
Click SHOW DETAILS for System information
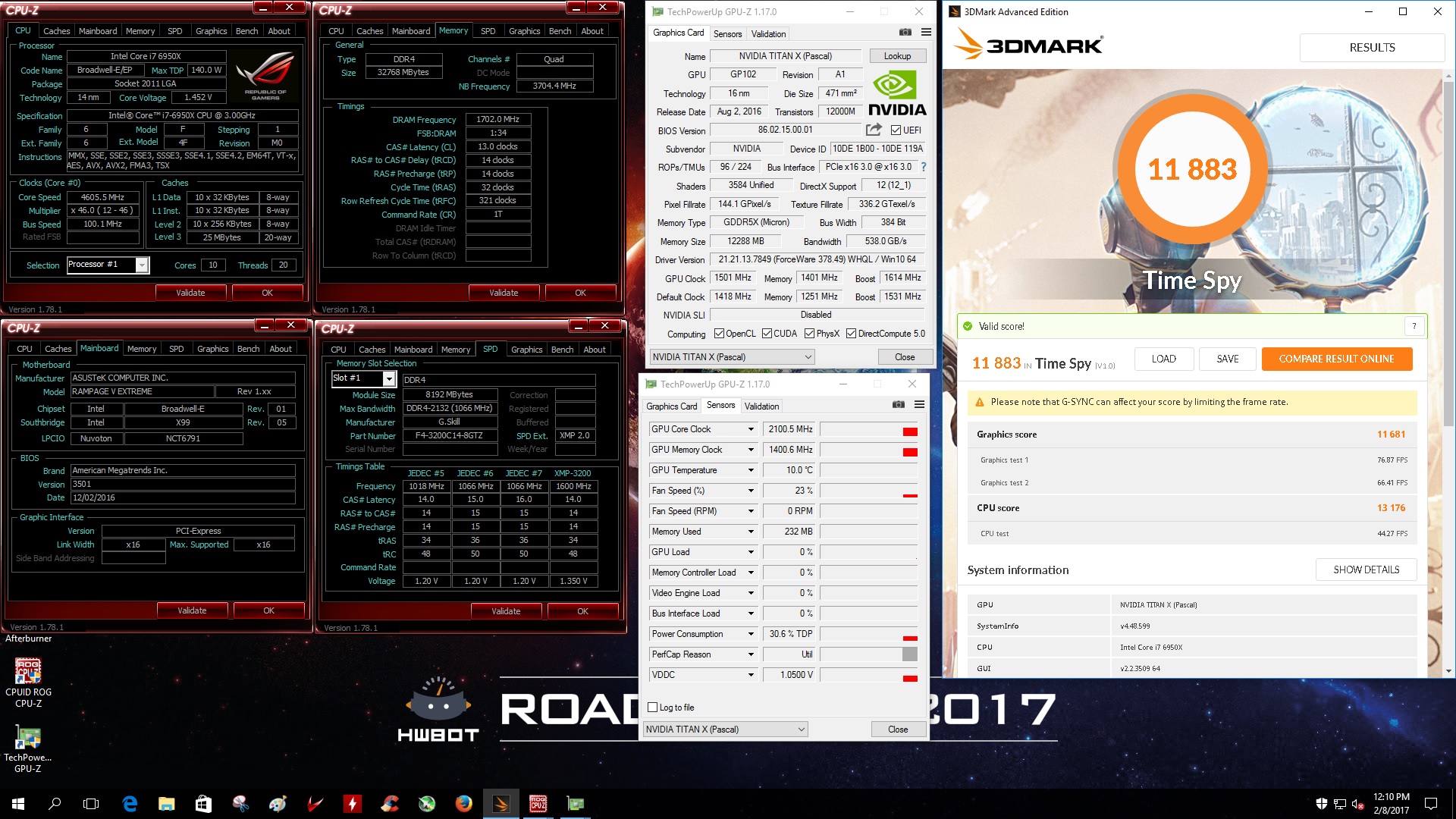point(1367,570)
